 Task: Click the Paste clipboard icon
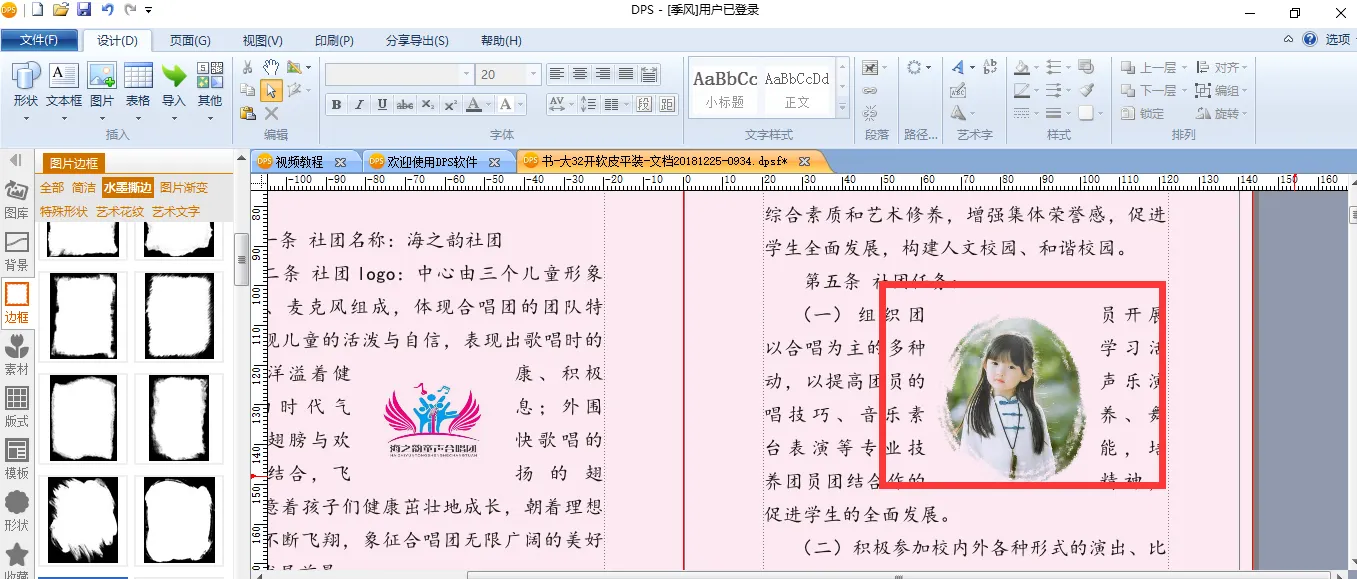[x=247, y=113]
